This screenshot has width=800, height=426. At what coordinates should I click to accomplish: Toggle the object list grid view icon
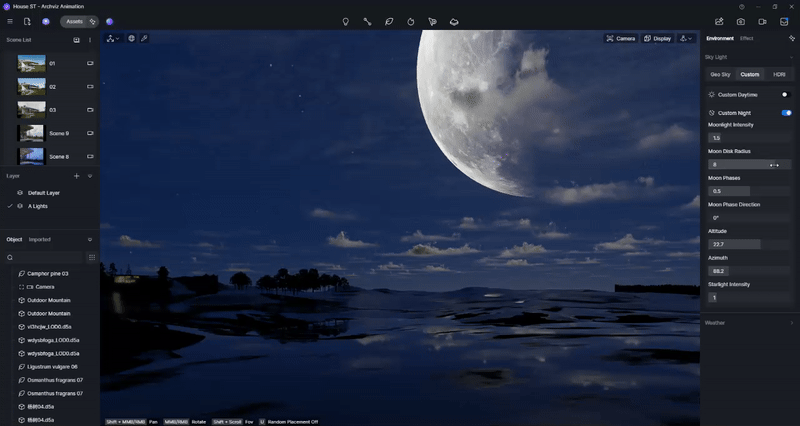pyautogui.click(x=92, y=258)
